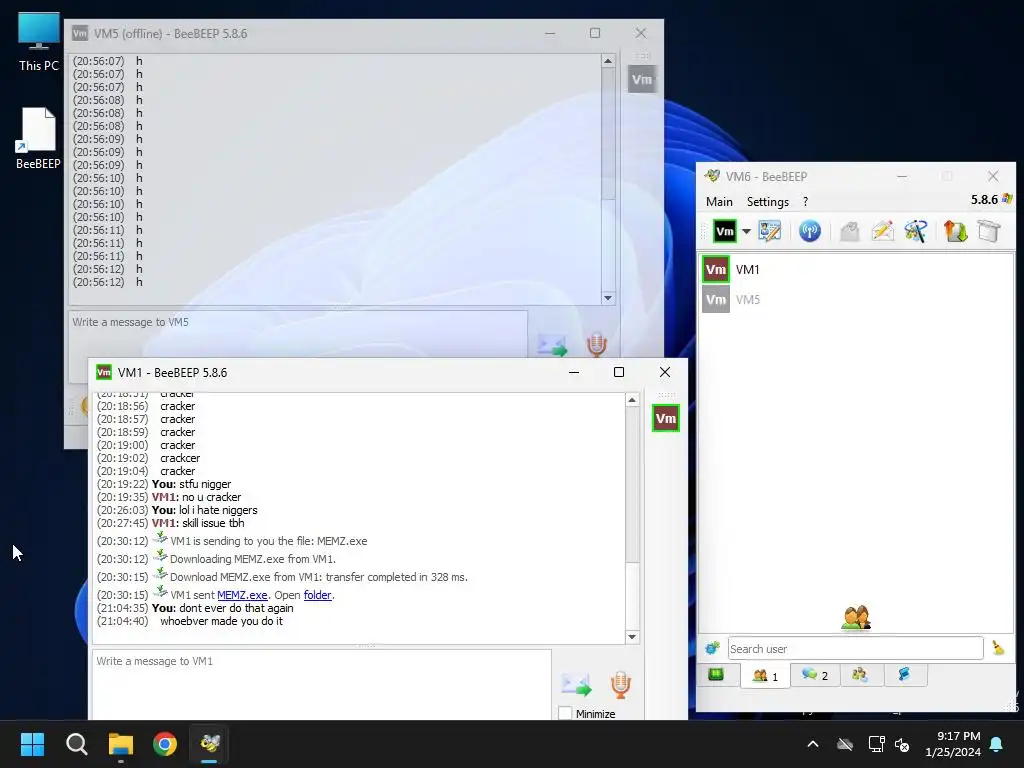Screen dimensions: 1024x768
Task: Click the message box for VM5
Action: (298, 334)
